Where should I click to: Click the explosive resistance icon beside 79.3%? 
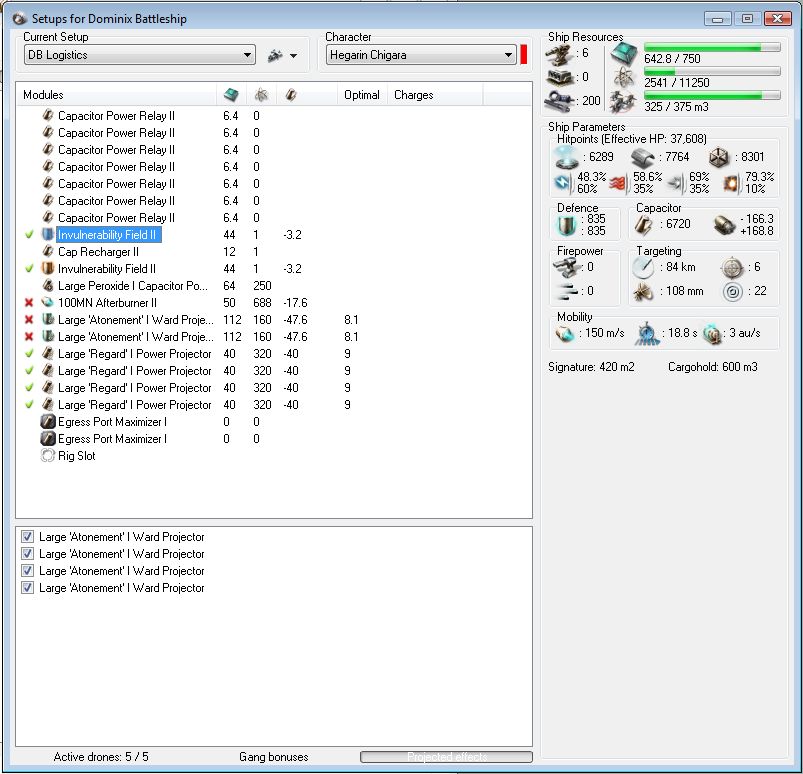coord(731,183)
